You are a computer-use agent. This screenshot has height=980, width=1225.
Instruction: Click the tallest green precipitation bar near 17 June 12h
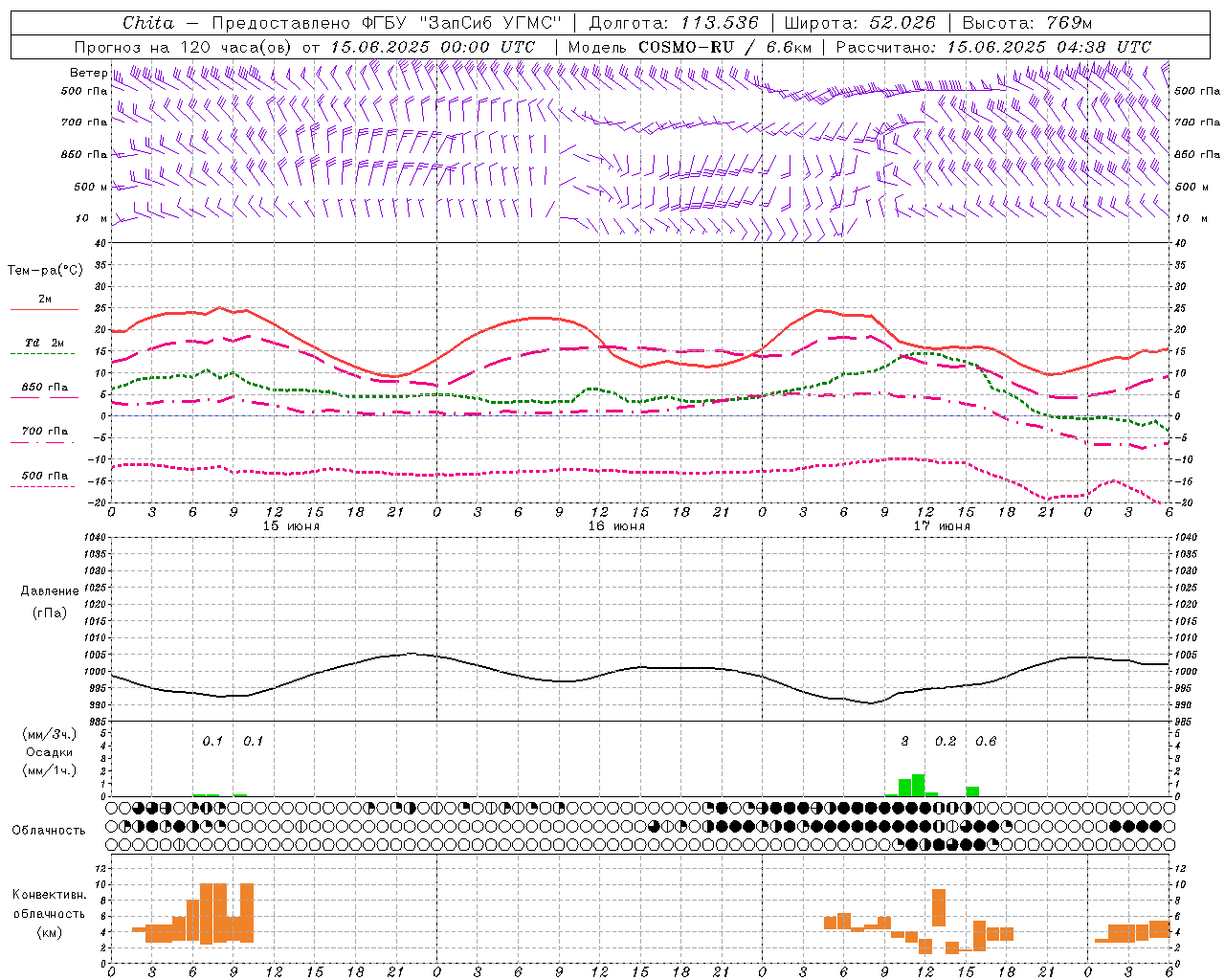(918, 785)
